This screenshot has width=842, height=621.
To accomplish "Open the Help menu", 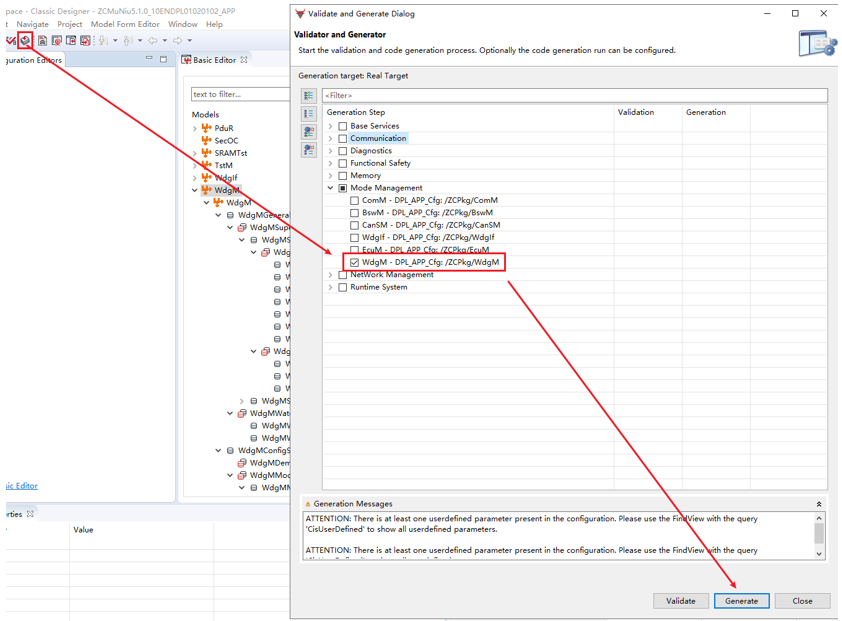I will click(214, 24).
